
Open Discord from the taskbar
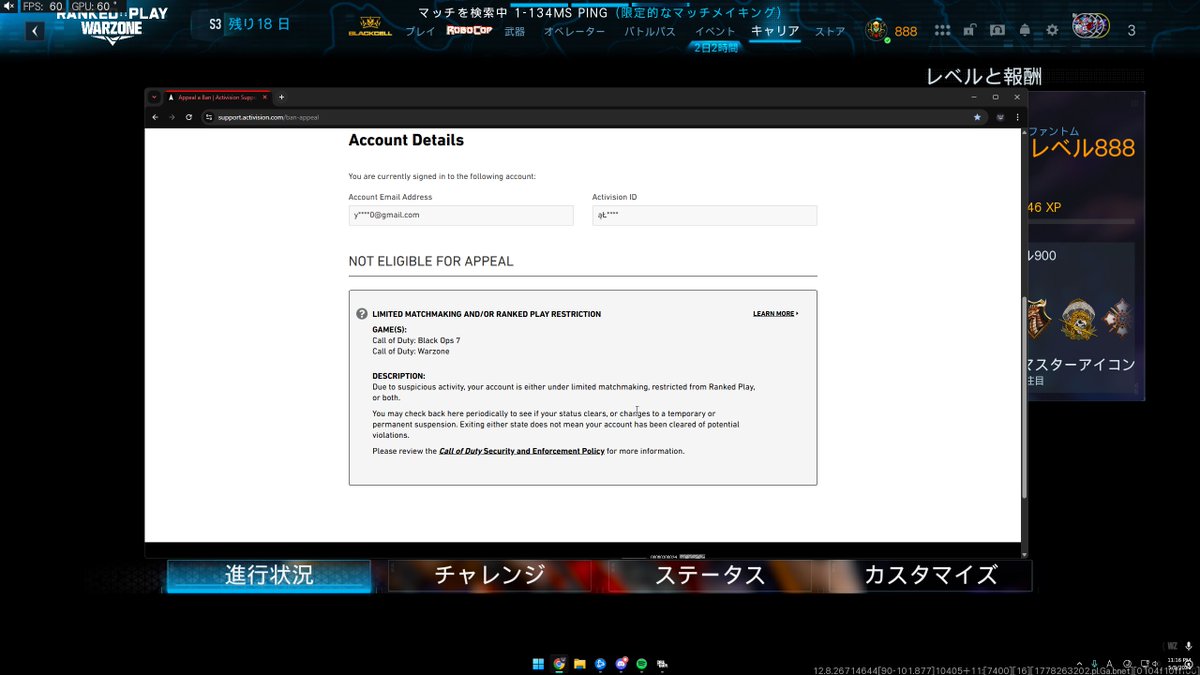point(621,664)
